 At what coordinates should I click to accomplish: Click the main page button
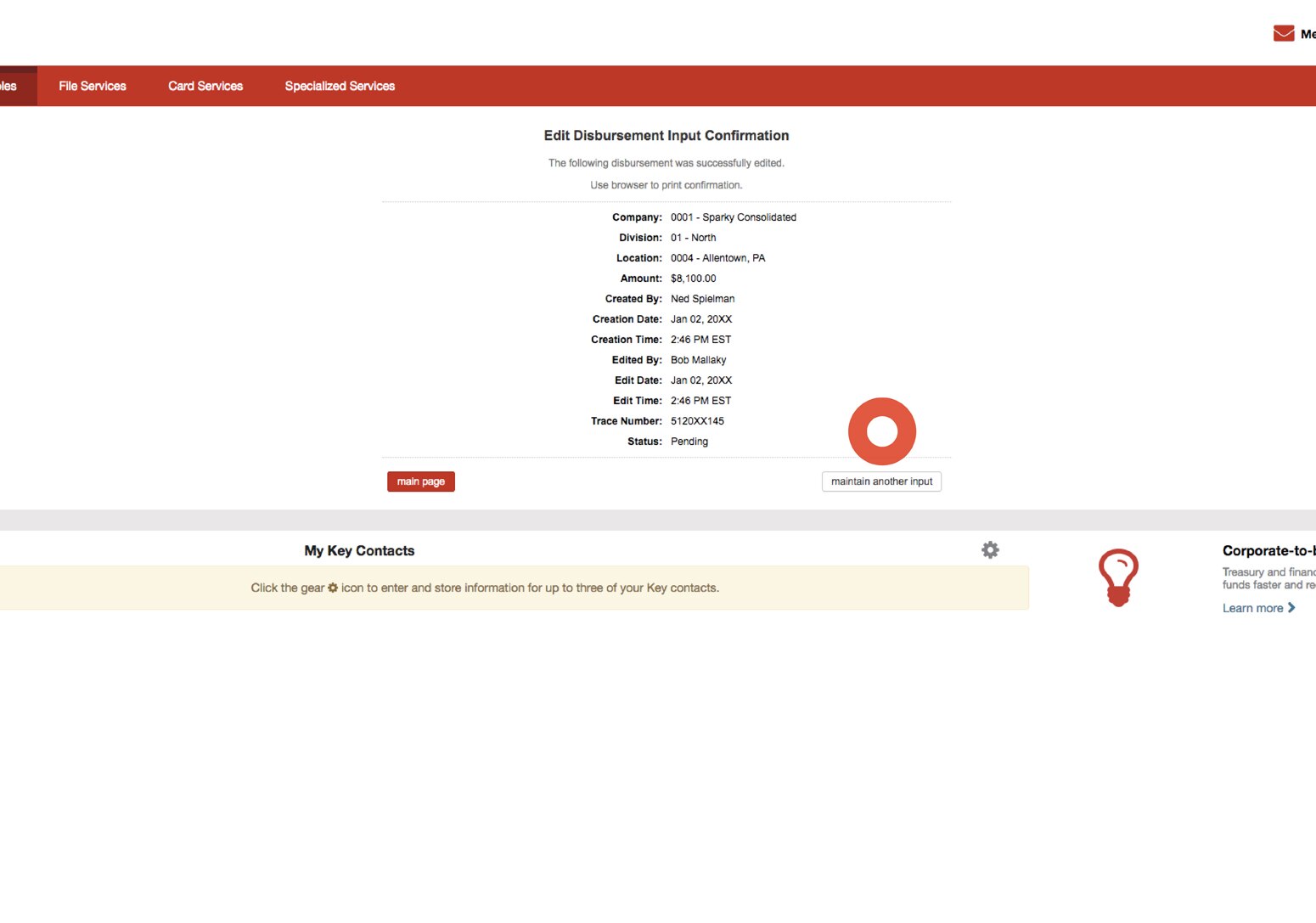(x=420, y=481)
